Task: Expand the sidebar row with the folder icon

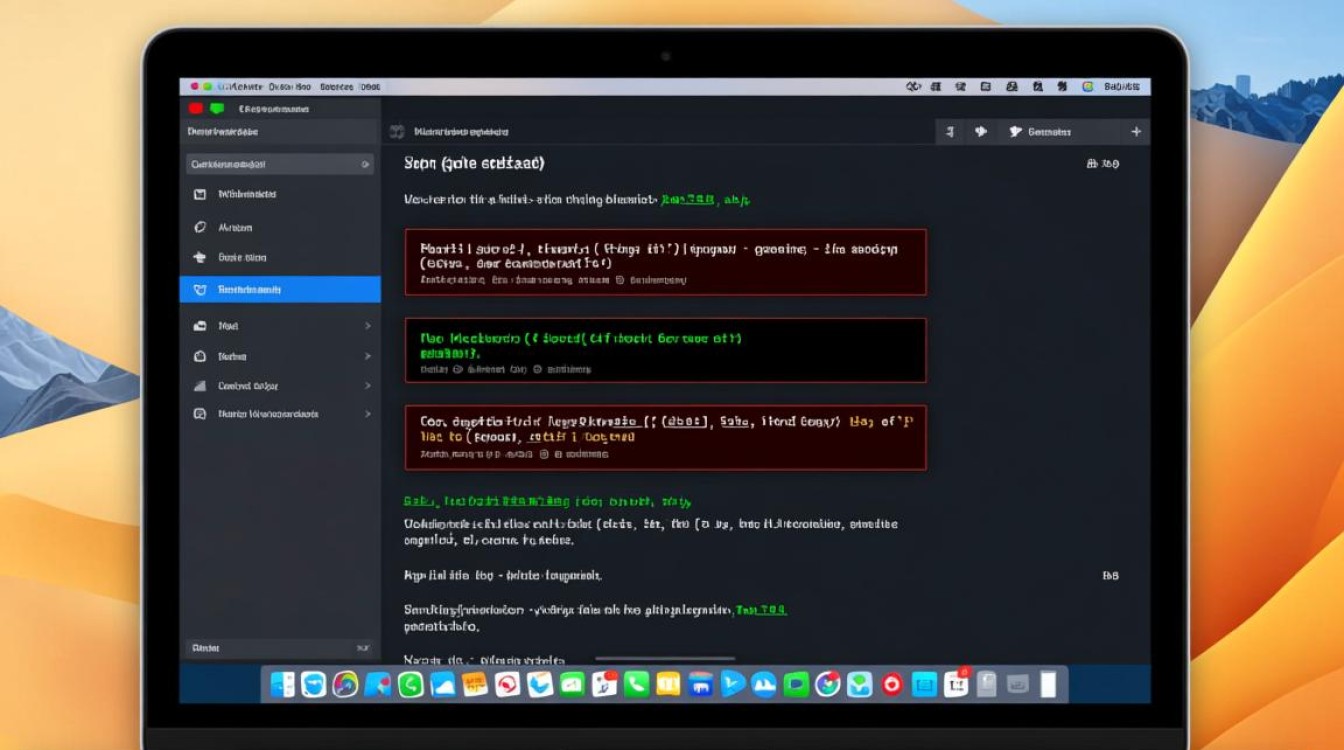Action: coord(367,326)
